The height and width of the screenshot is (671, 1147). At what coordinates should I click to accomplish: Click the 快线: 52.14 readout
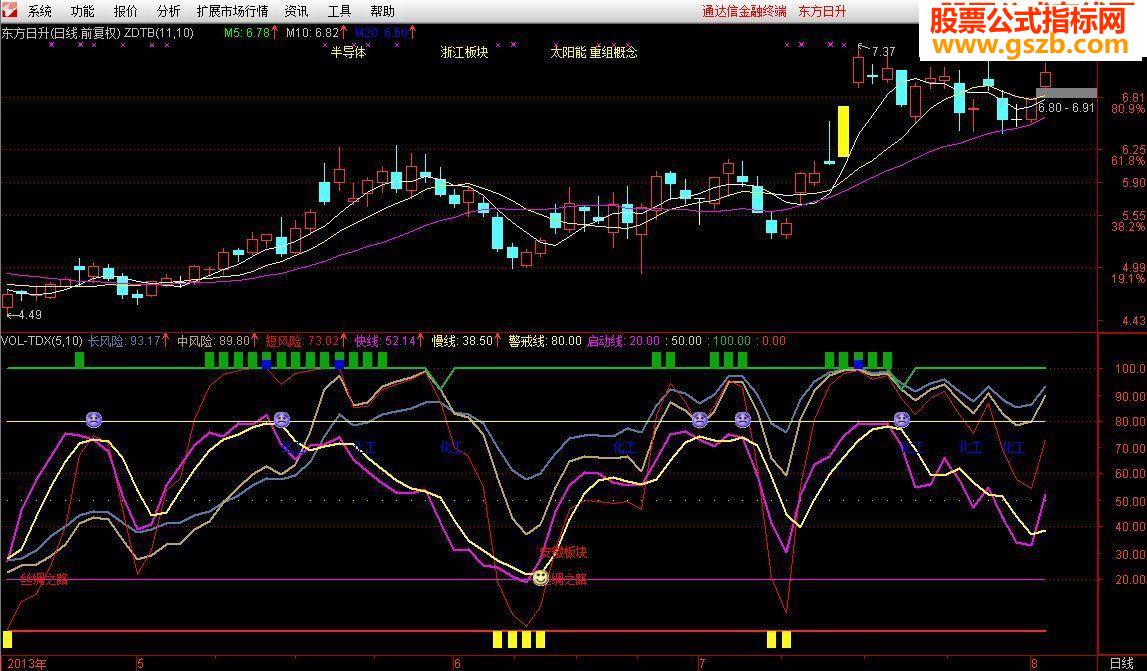(386, 340)
